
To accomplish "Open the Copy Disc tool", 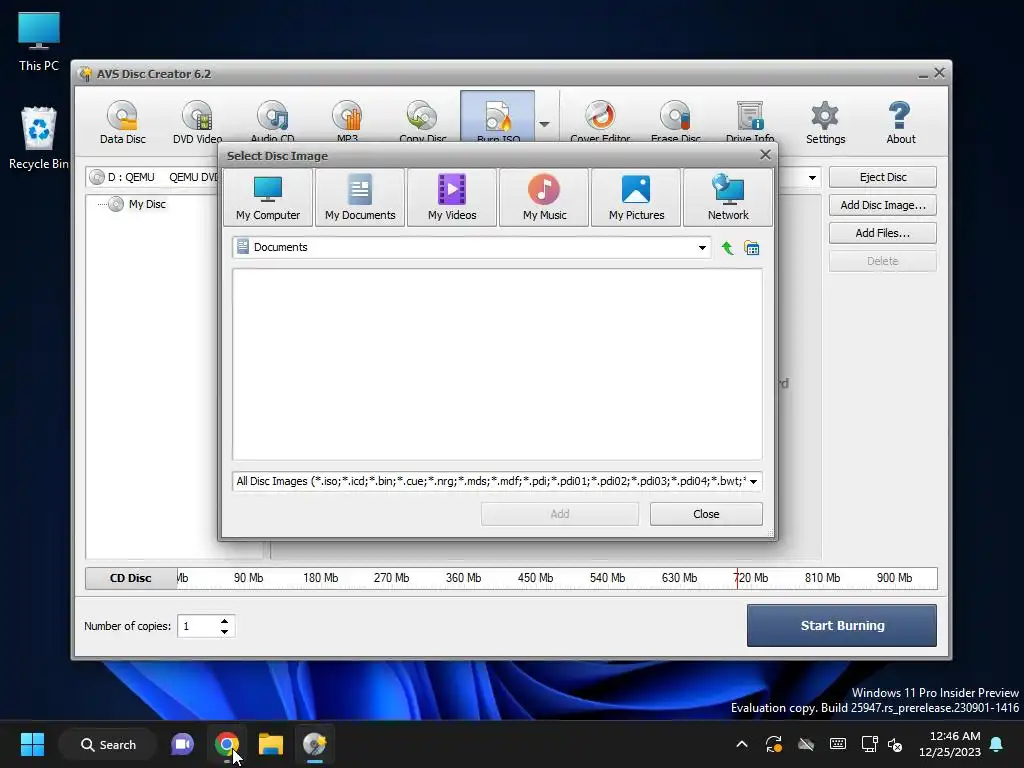I will (x=423, y=122).
